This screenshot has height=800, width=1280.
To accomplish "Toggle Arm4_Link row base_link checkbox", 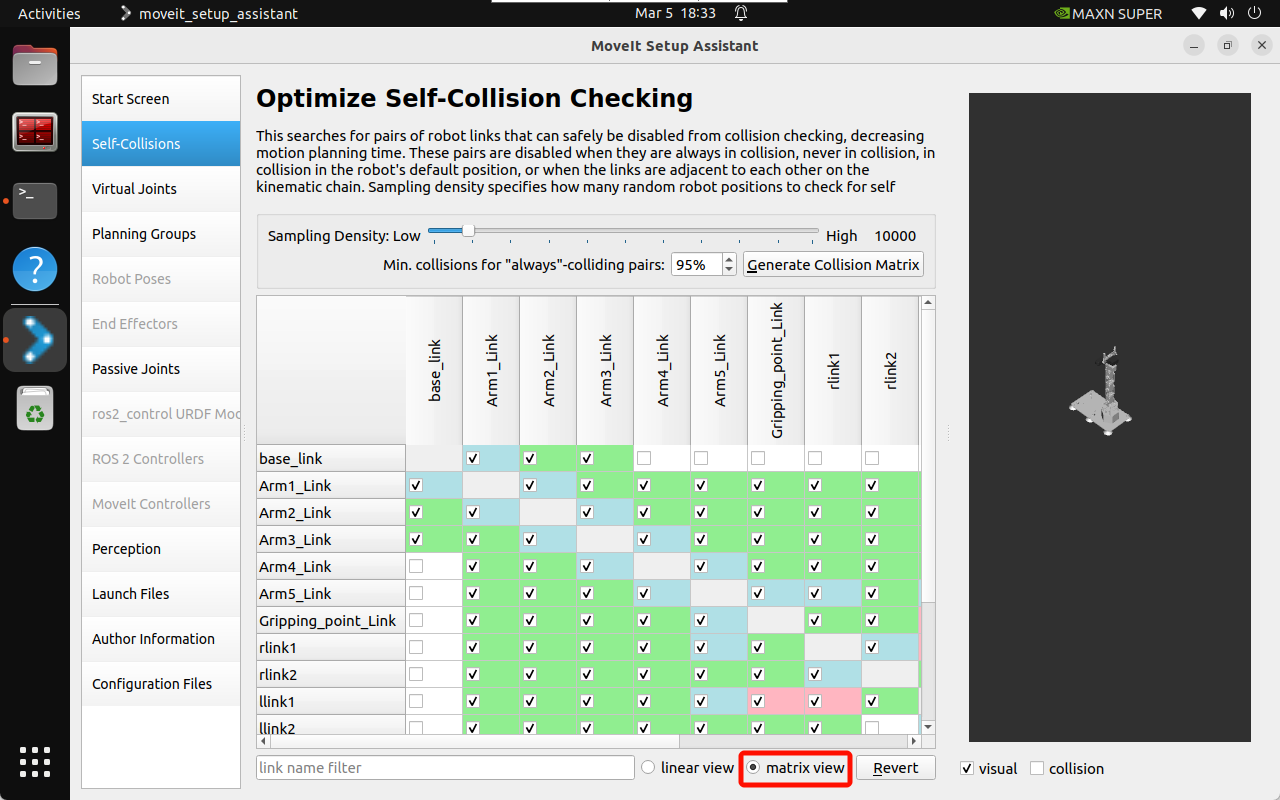I will [x=416, y=566].
